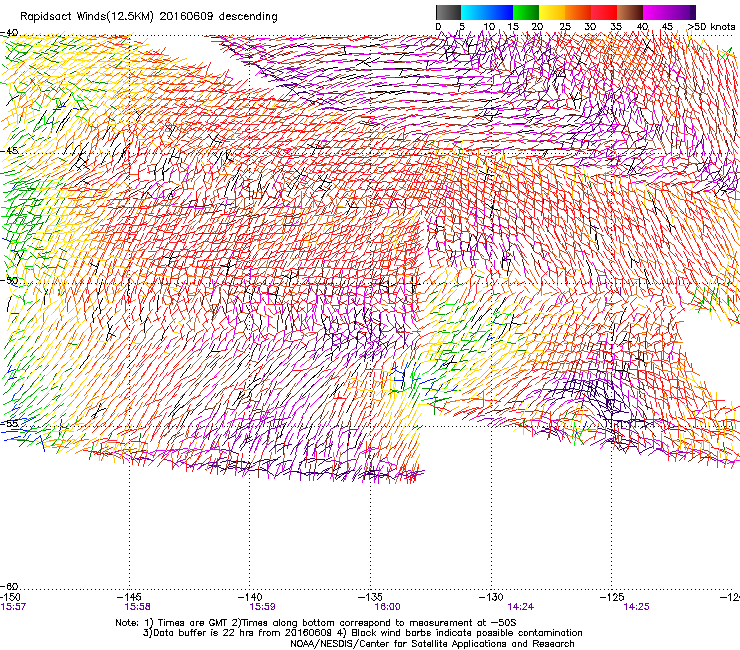The width and height of the screenshot is (740, 650).
Task: Click the magenta-purple 40–50 knots legend swatch
Action: click(666, 12)
